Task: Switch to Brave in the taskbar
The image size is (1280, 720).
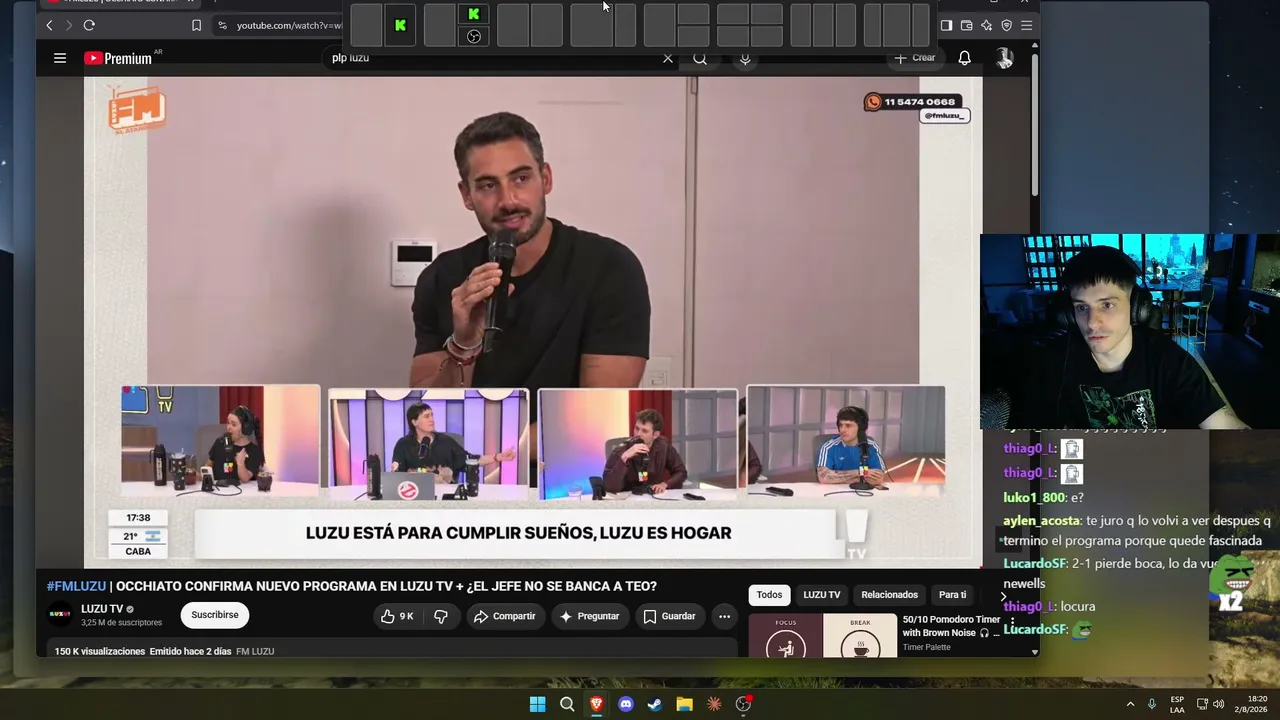Action: tap(596, 704)
